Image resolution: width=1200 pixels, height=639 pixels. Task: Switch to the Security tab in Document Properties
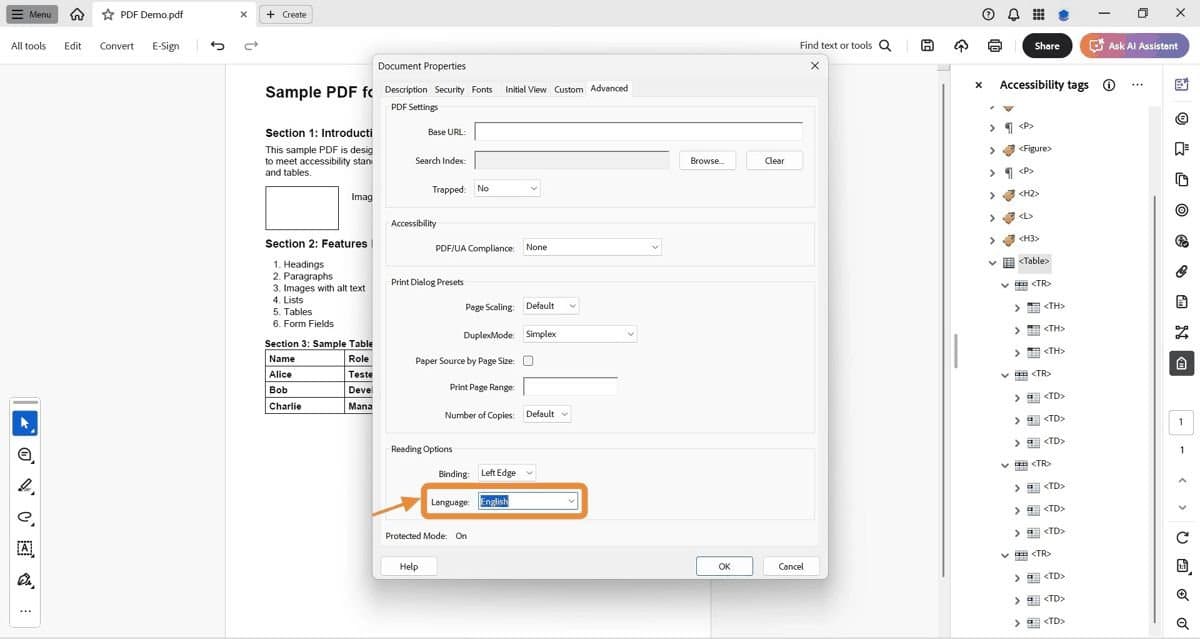449,89
